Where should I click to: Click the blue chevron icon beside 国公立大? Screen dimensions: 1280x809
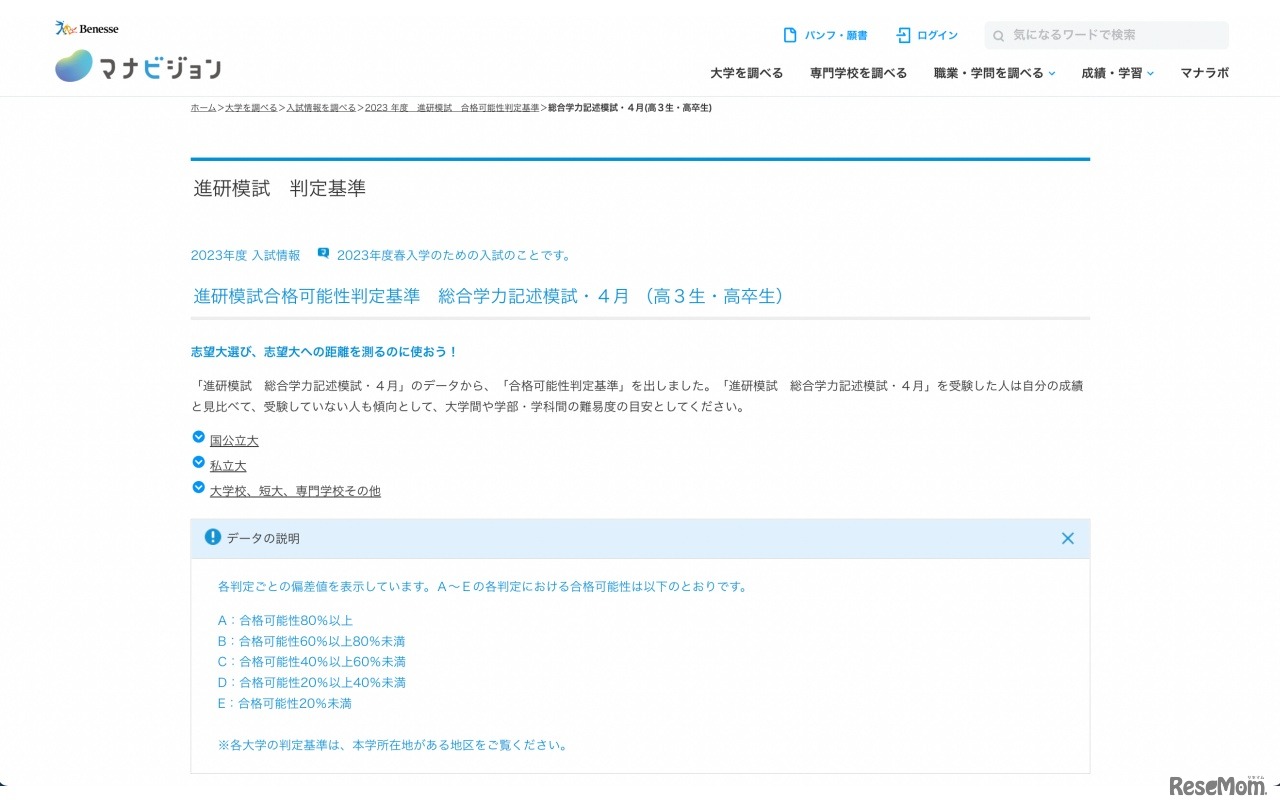click(x=198, y=437)
